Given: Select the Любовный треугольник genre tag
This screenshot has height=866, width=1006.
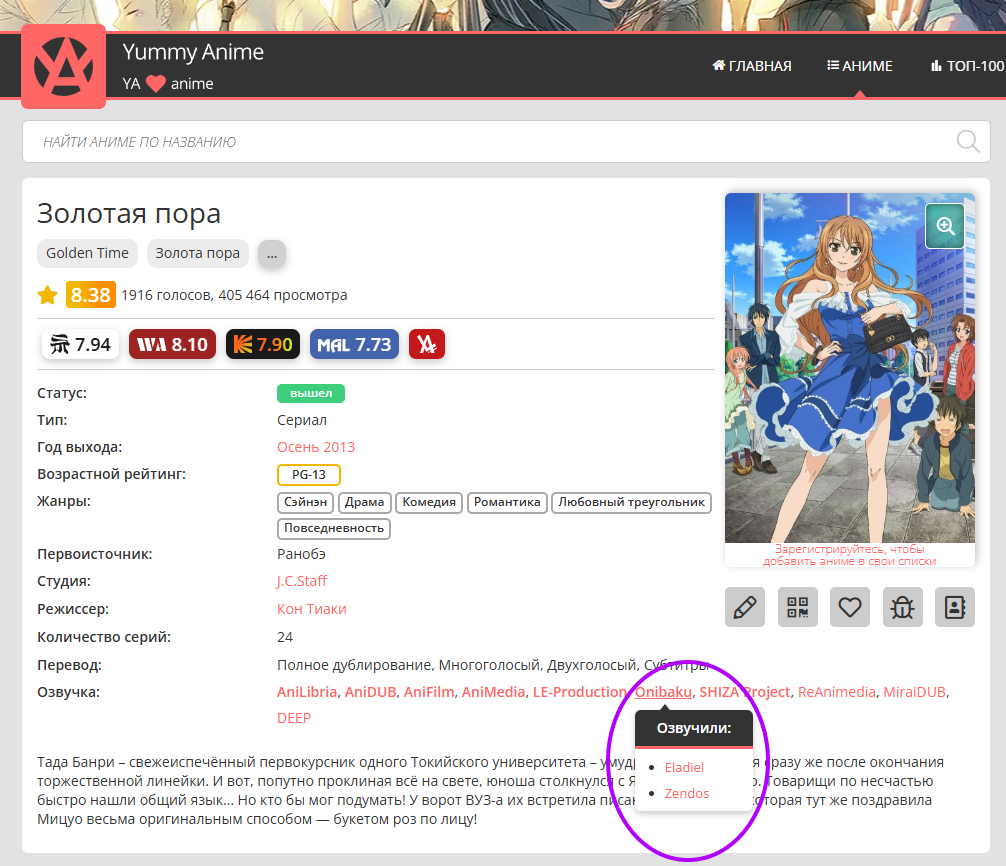Looking at the screenshot, I should click(x=631, y=502).
